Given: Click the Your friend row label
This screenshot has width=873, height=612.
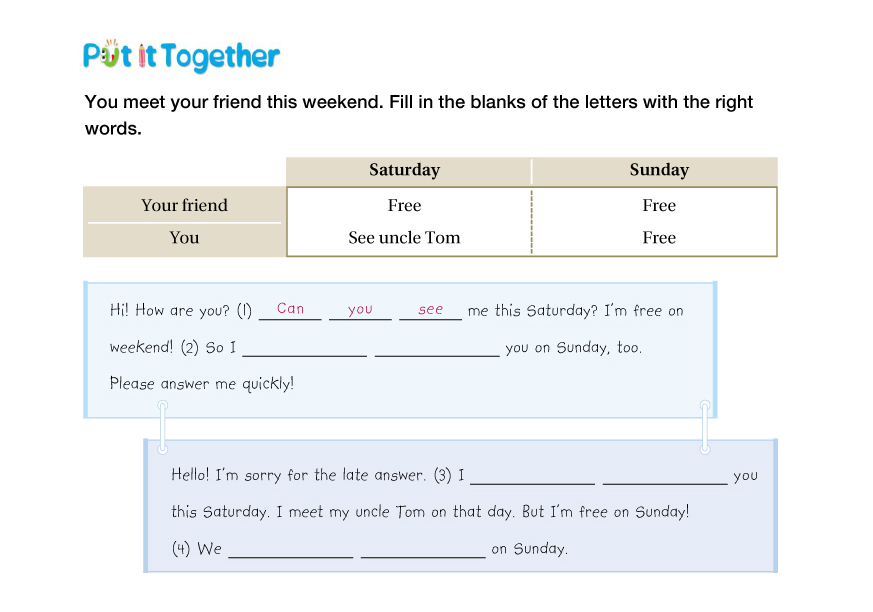Looking at the screenshot, I should click(x=184, y=205).
